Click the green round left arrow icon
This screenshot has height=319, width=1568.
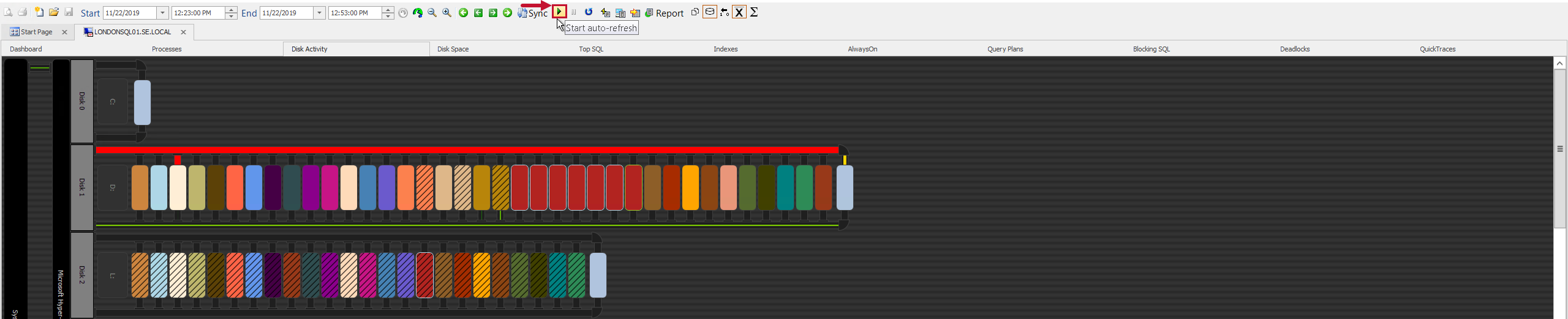[464, 13]
